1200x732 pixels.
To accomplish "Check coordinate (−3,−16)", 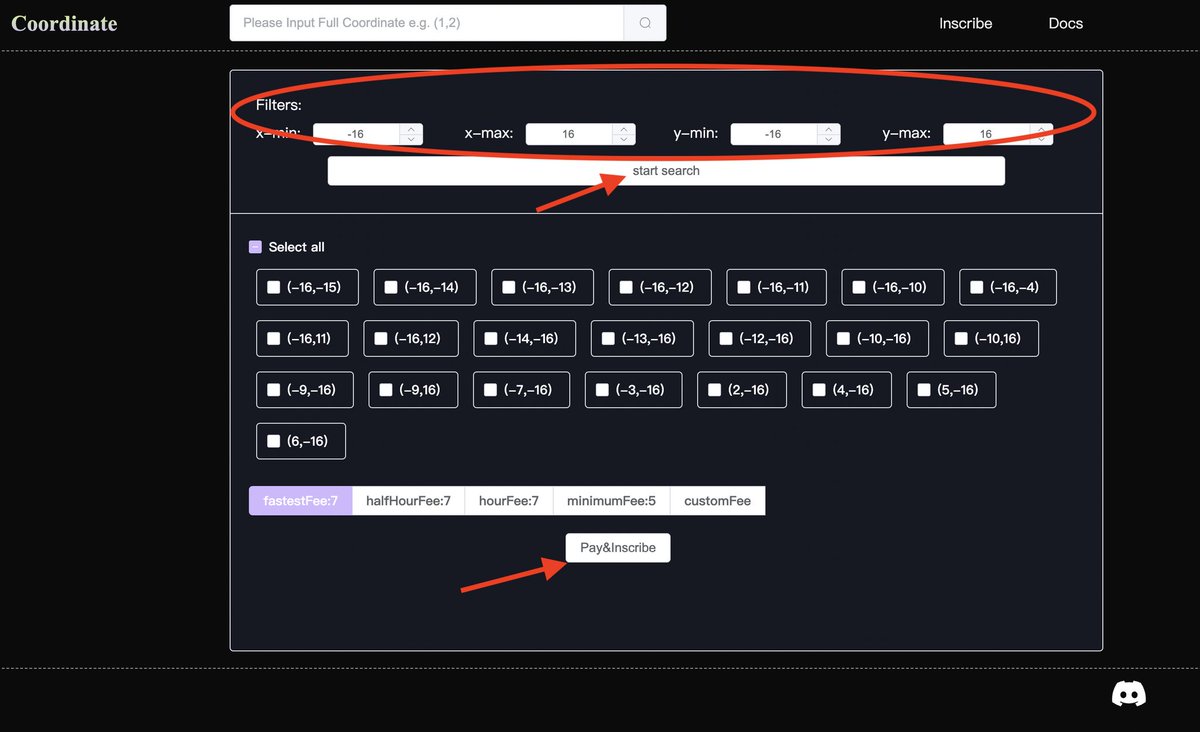I will tap(602, 390).
